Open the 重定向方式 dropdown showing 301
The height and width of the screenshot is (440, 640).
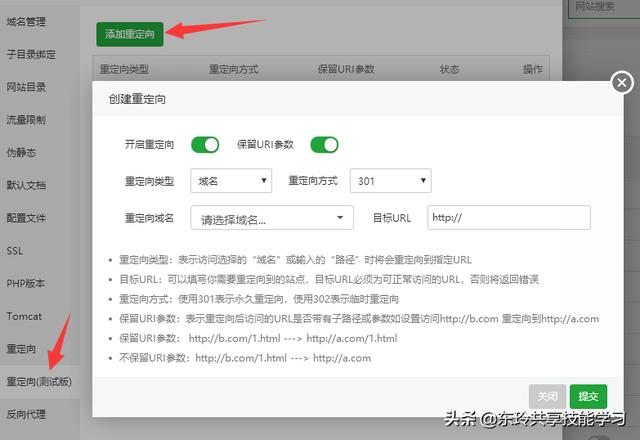391,180
